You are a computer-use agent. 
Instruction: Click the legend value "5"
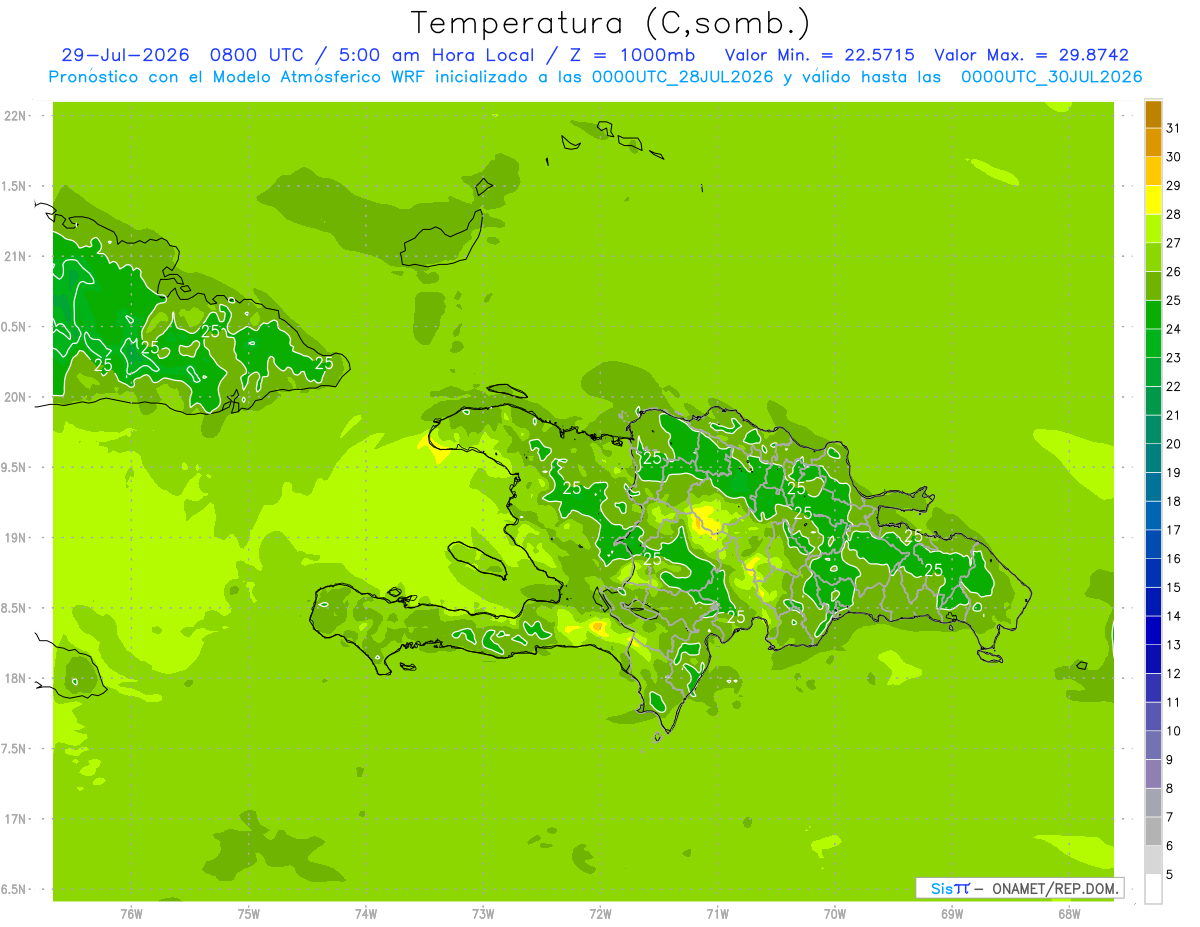pyautogui.click(x=1170, y=874)
